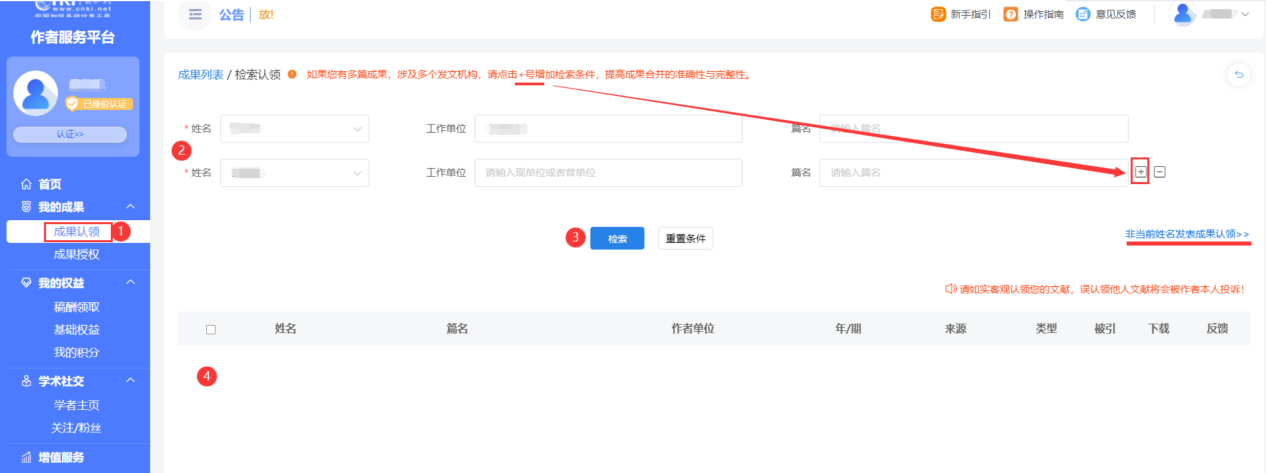Viewport: 1266px width, 473px height.
Task: Click the 成果列表 breadcrumb link
Action: [x=200, y=75]
